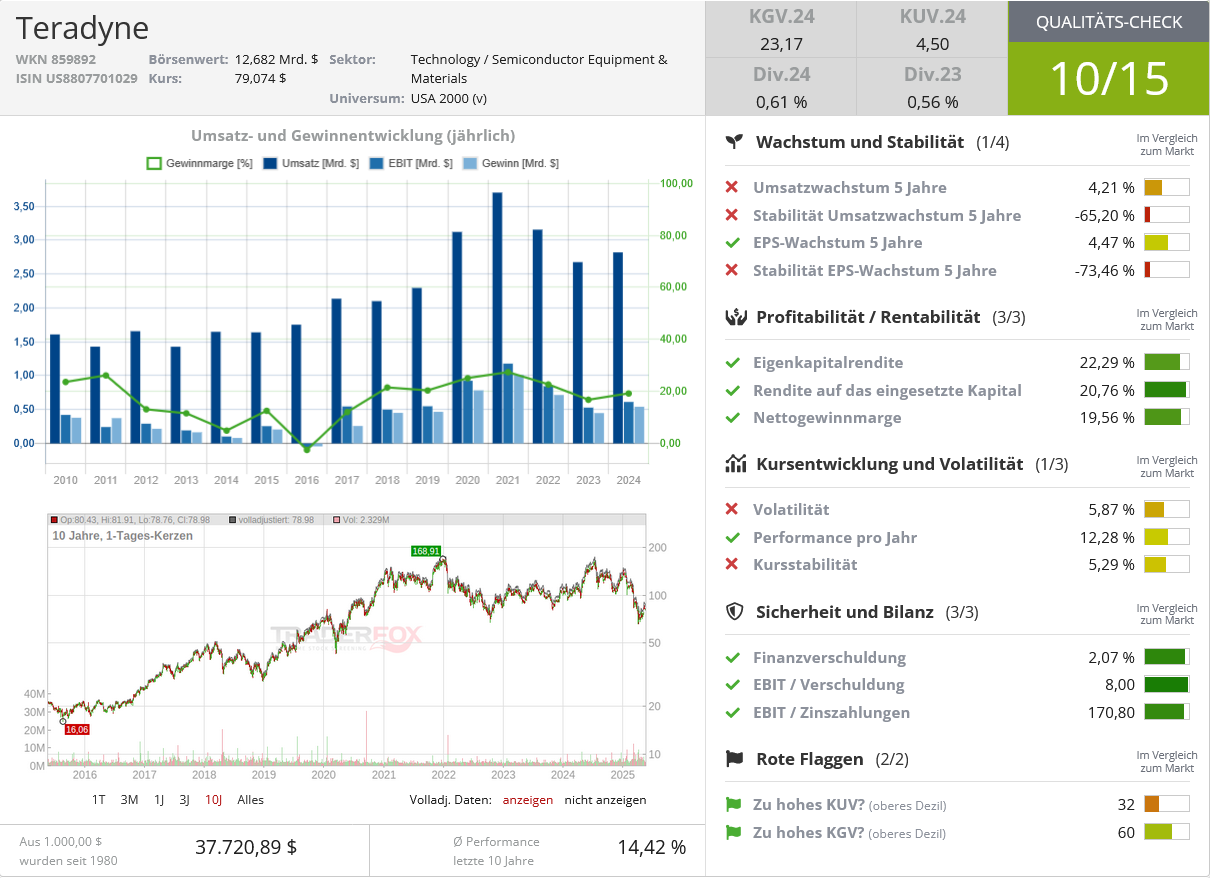This screenshot has width=1210, height=878.
Task: Click the red X beside Stabilität Umsatzwachstum 5 Jahre
Action: (x=732, y=215)
